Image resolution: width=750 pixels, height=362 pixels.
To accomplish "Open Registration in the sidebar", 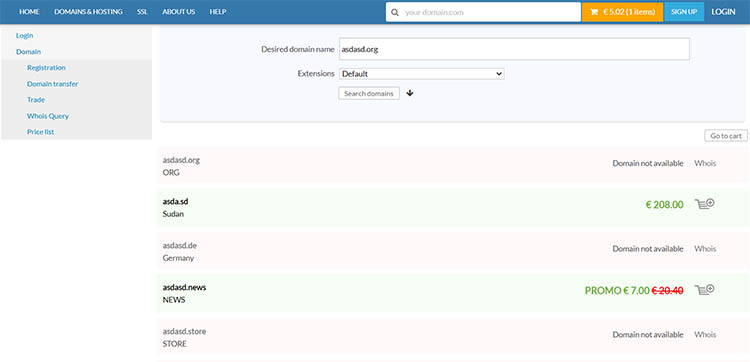I will click(46, 68).
